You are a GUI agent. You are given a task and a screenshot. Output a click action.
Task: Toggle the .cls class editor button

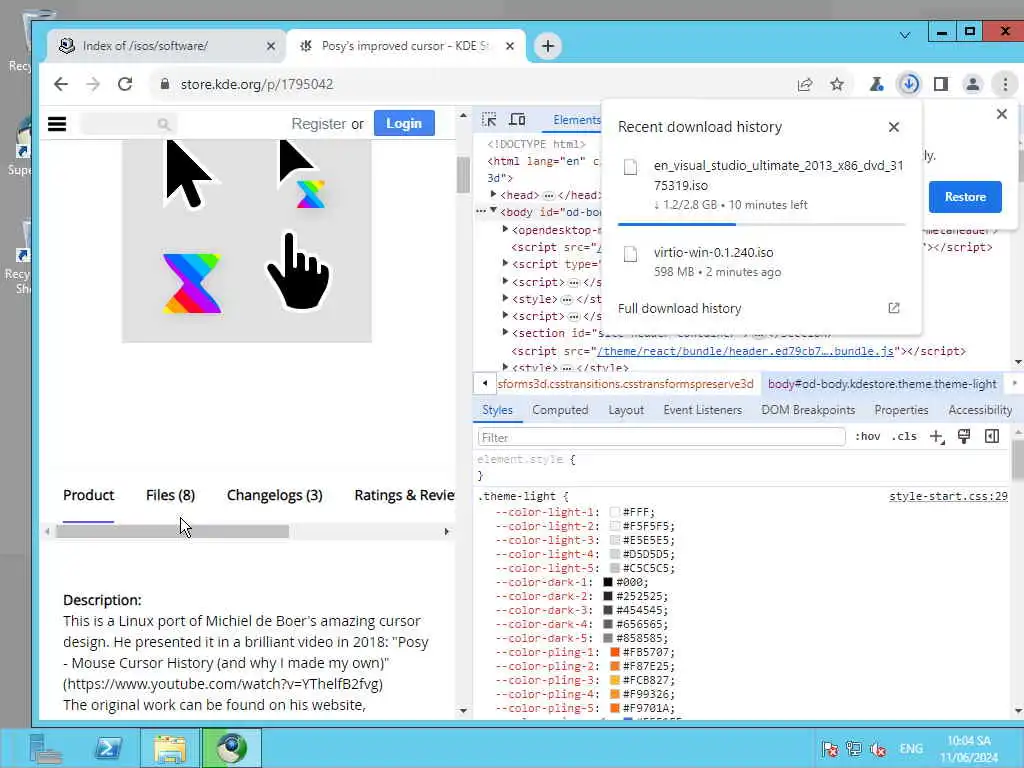(x=904, y=436)
